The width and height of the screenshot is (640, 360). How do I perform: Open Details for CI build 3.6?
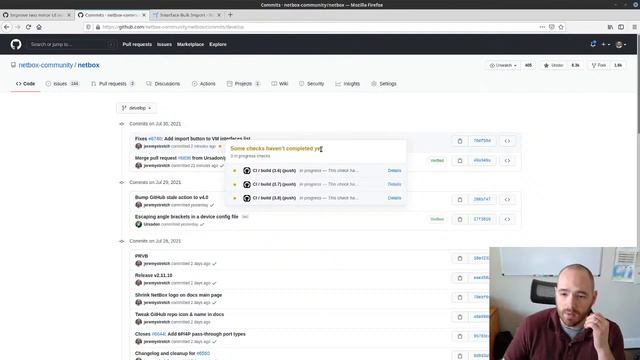tap(394, 171)
